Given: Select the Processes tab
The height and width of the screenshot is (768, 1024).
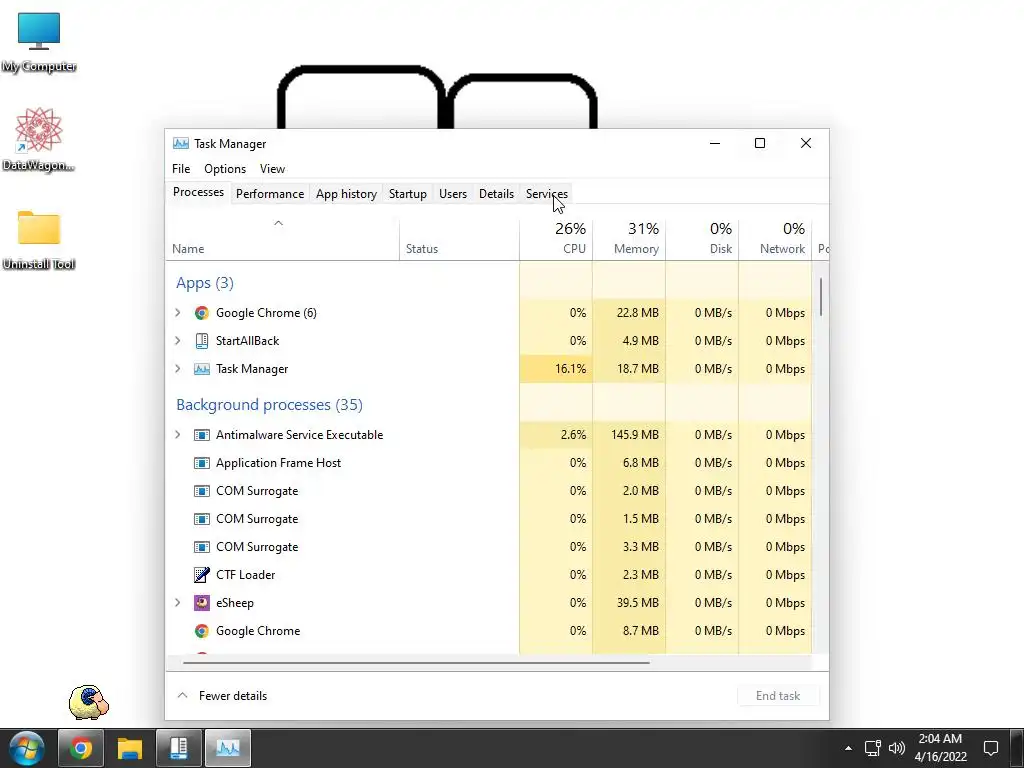Looking at the screenshot, I should (198, 193).
